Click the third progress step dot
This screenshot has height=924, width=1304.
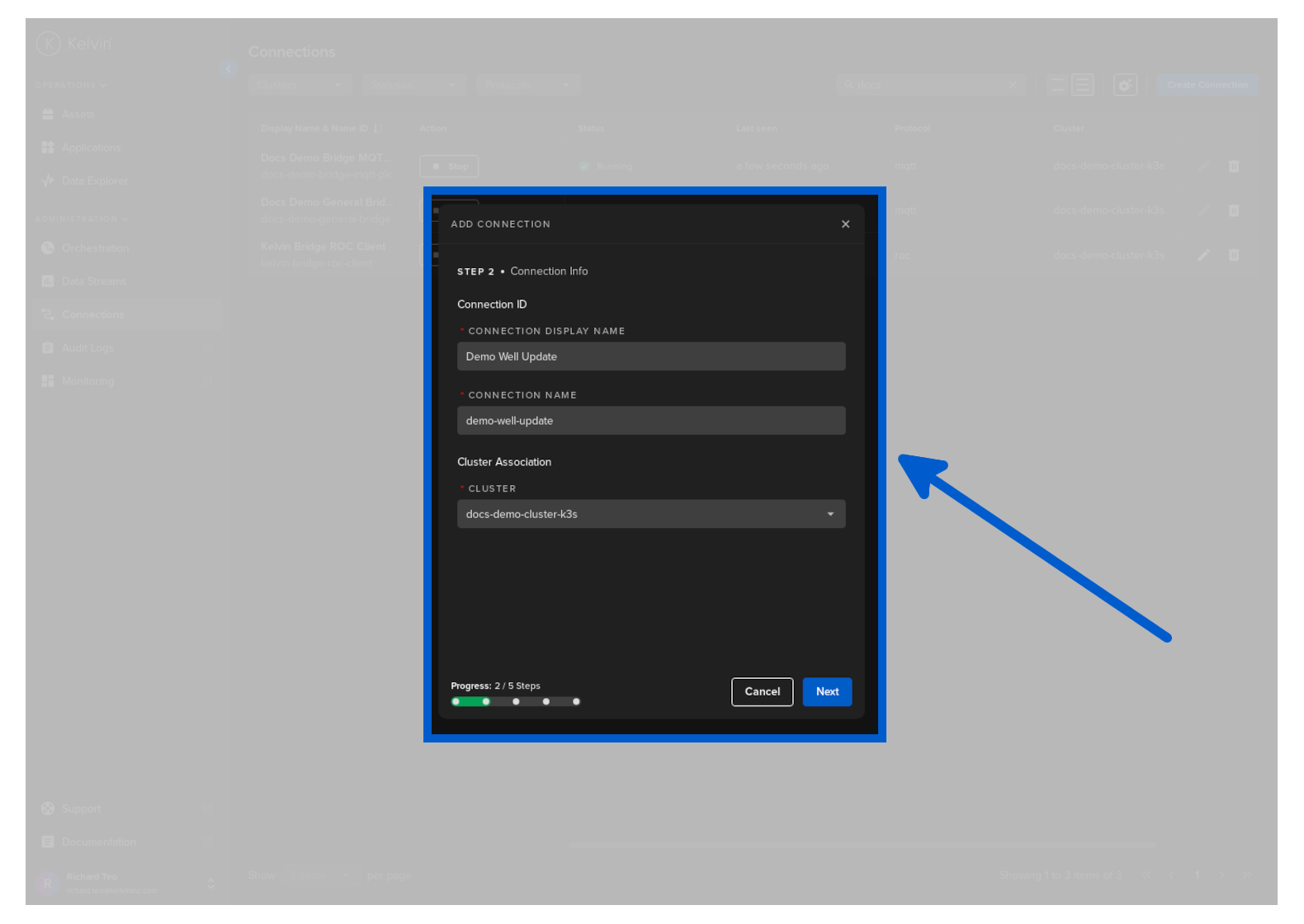pyautogui.click(x=516, y=701)
